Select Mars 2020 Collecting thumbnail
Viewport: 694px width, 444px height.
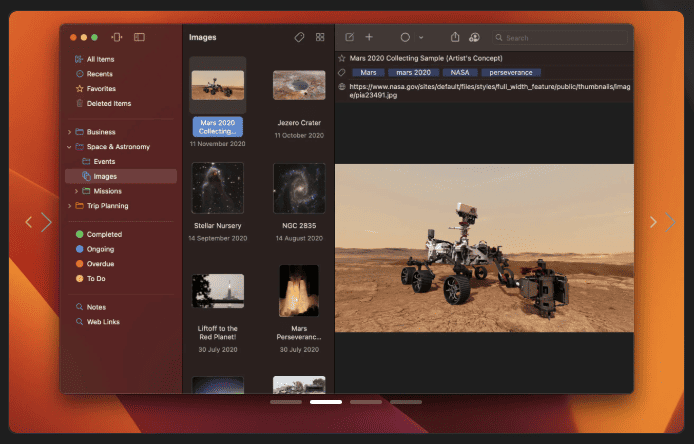[x=218, y=85]
